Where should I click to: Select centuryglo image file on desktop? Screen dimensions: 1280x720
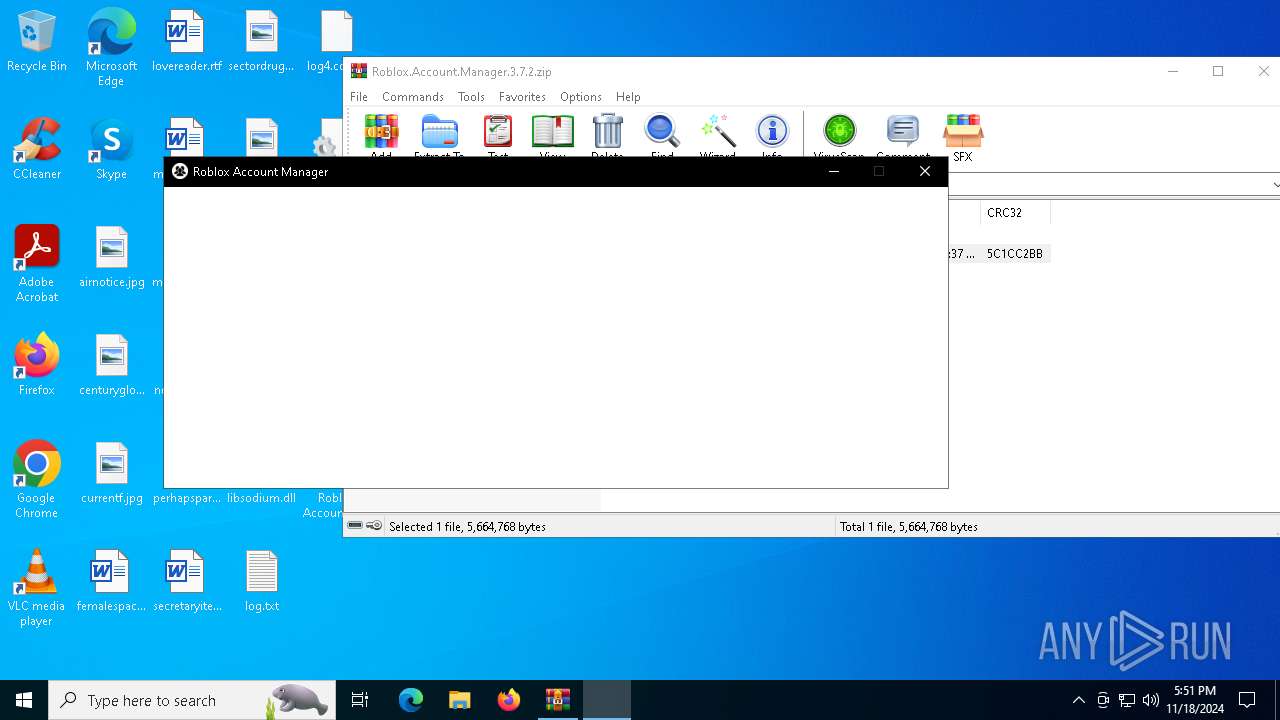[x=112, y=365]
